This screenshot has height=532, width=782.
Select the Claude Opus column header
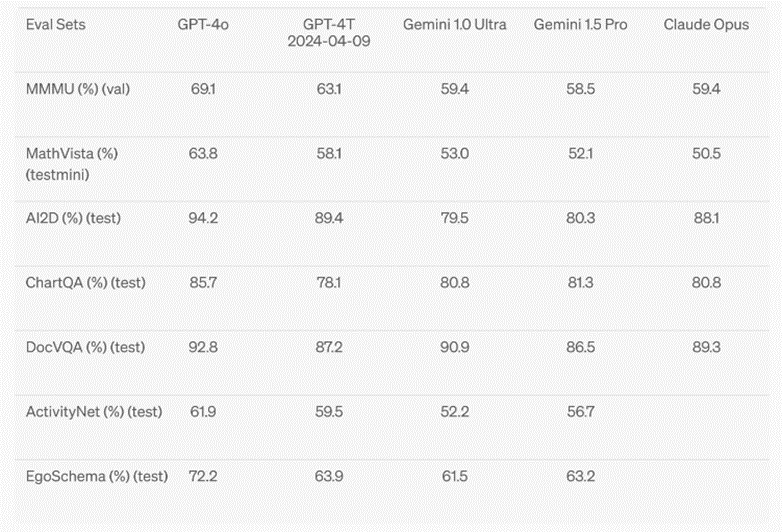click(x=705, y=24)
